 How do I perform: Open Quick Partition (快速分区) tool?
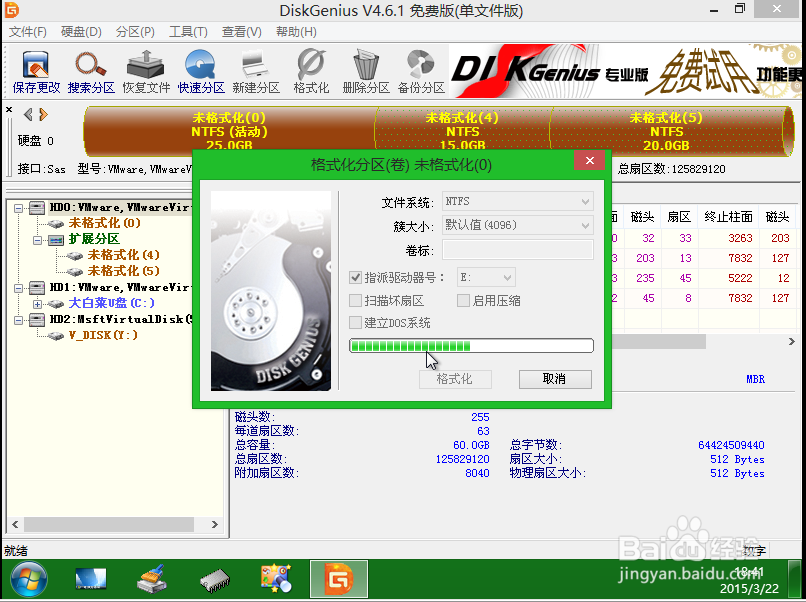[201, 71]
